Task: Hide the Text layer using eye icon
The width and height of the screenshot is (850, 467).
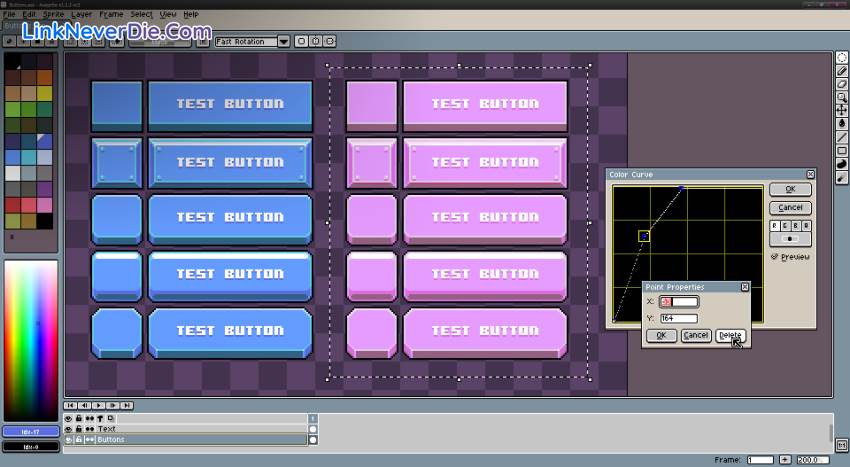Action: (69, 429)
